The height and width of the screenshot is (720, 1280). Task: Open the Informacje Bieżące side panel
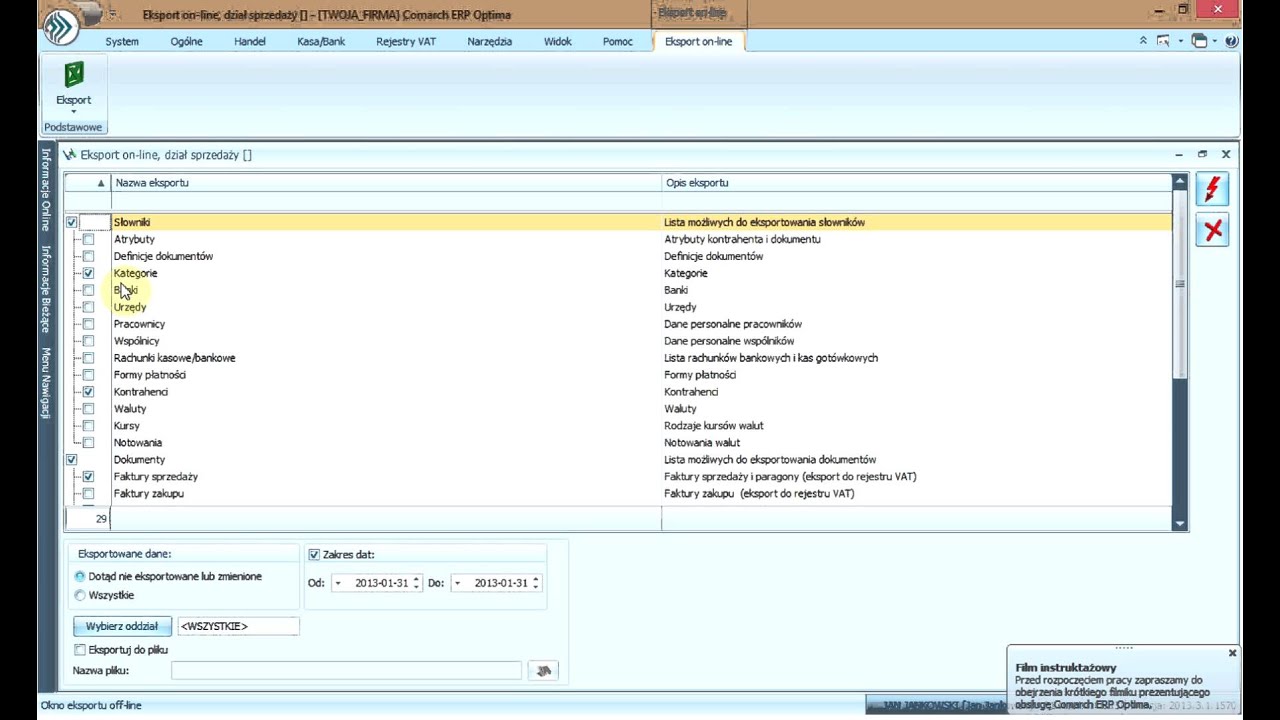coord(46,289)
